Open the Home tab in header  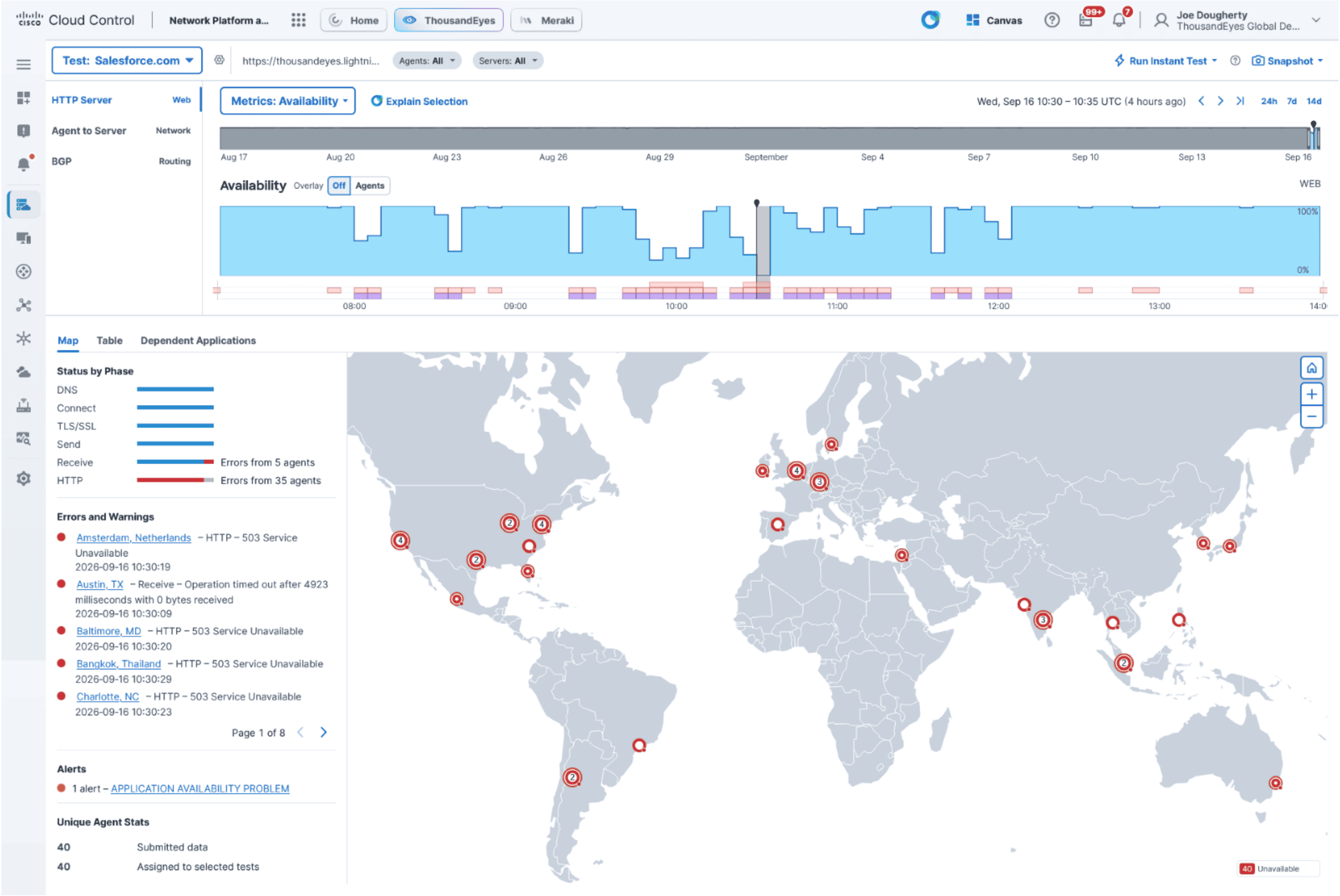pyautogui.click(x=354, y=20)
